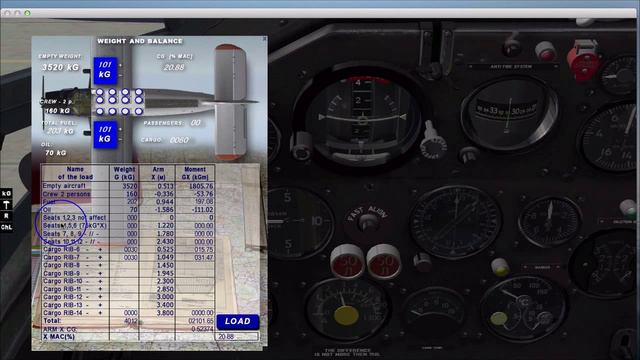Click the 'Empty aircraft' row label
640x360 pixels.
click(64, 186)
